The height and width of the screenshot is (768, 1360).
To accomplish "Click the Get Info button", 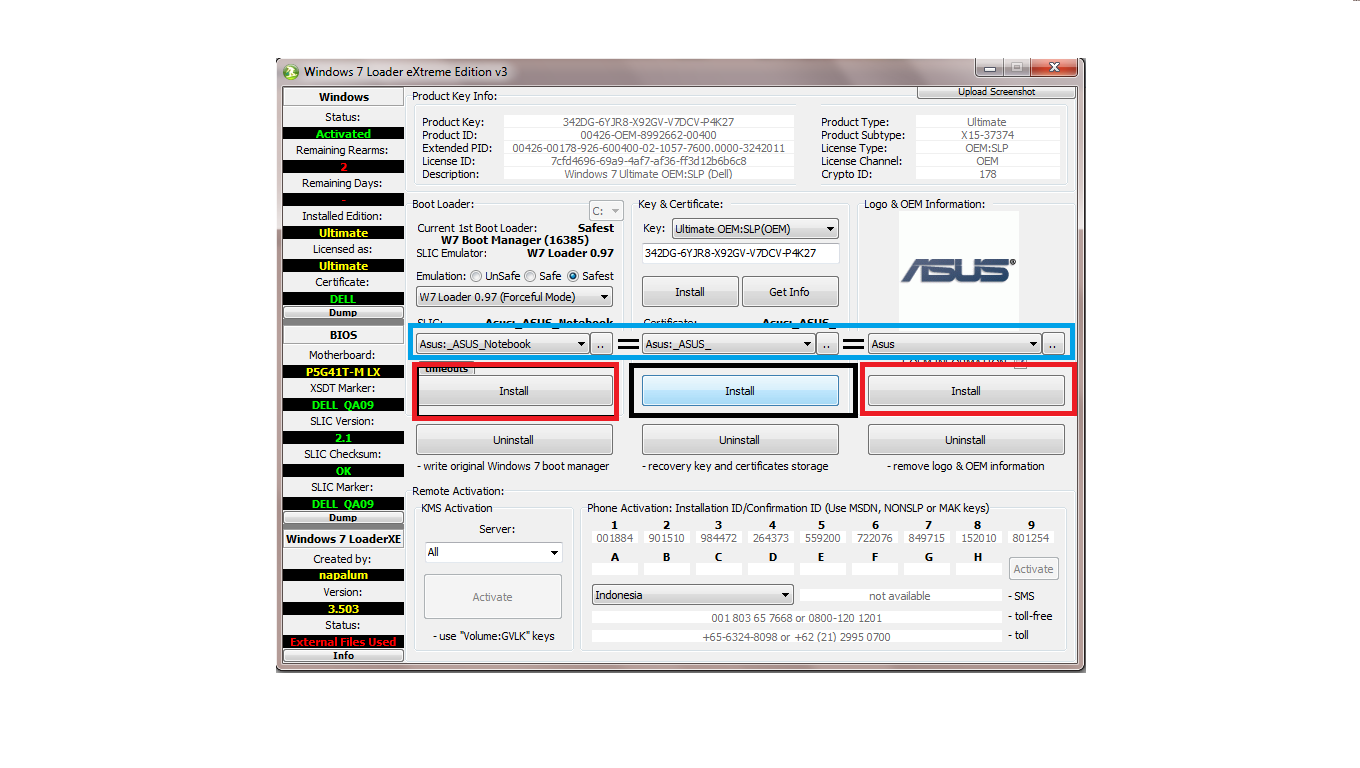I will [x=789, y=292].
